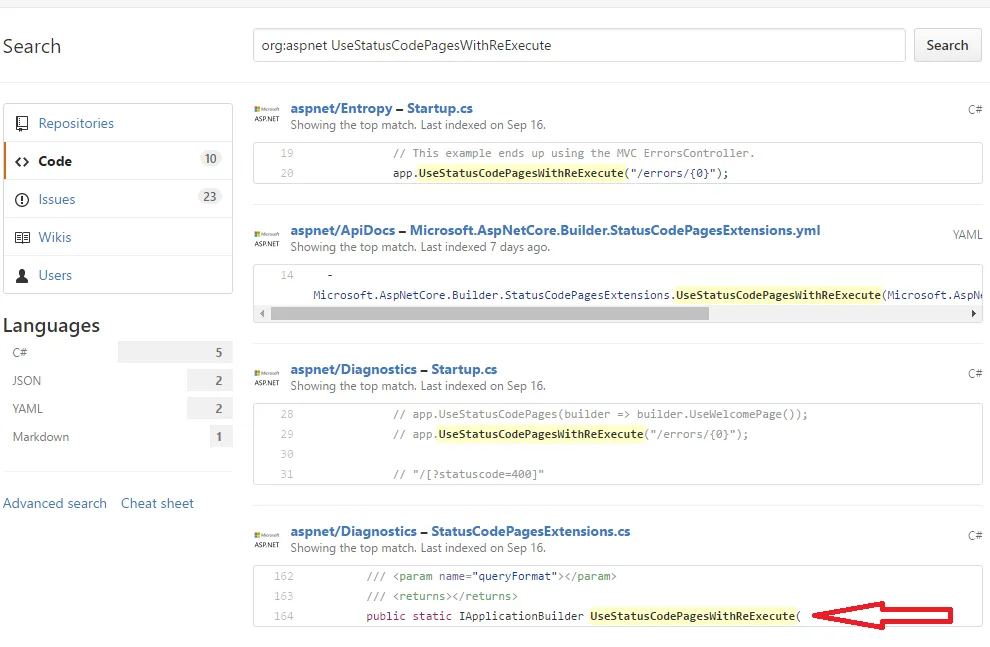Click the Users person icon
The width and height of the screenshot is (990, 647).
22,276
